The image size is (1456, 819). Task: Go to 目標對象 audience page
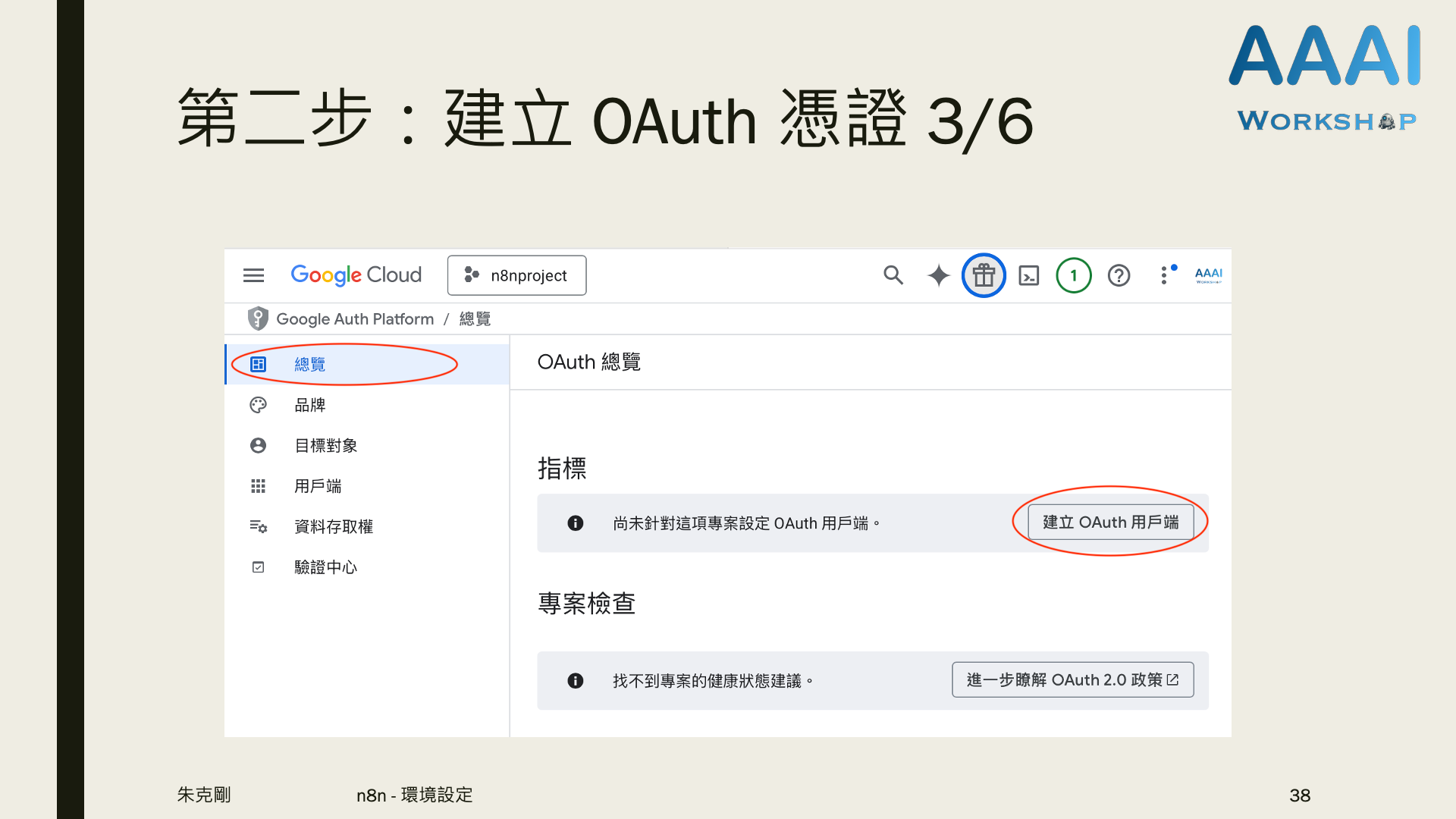click(x=325, y=446)
